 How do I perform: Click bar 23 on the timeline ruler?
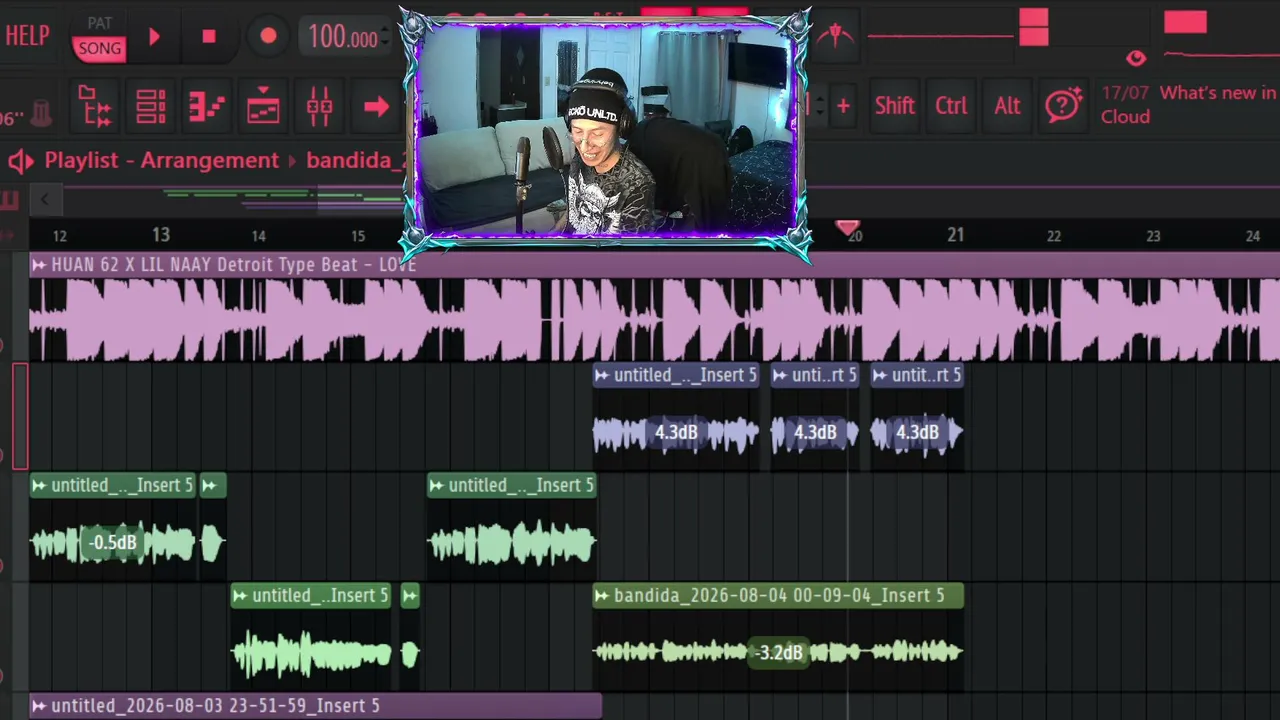click(1153, 236)
